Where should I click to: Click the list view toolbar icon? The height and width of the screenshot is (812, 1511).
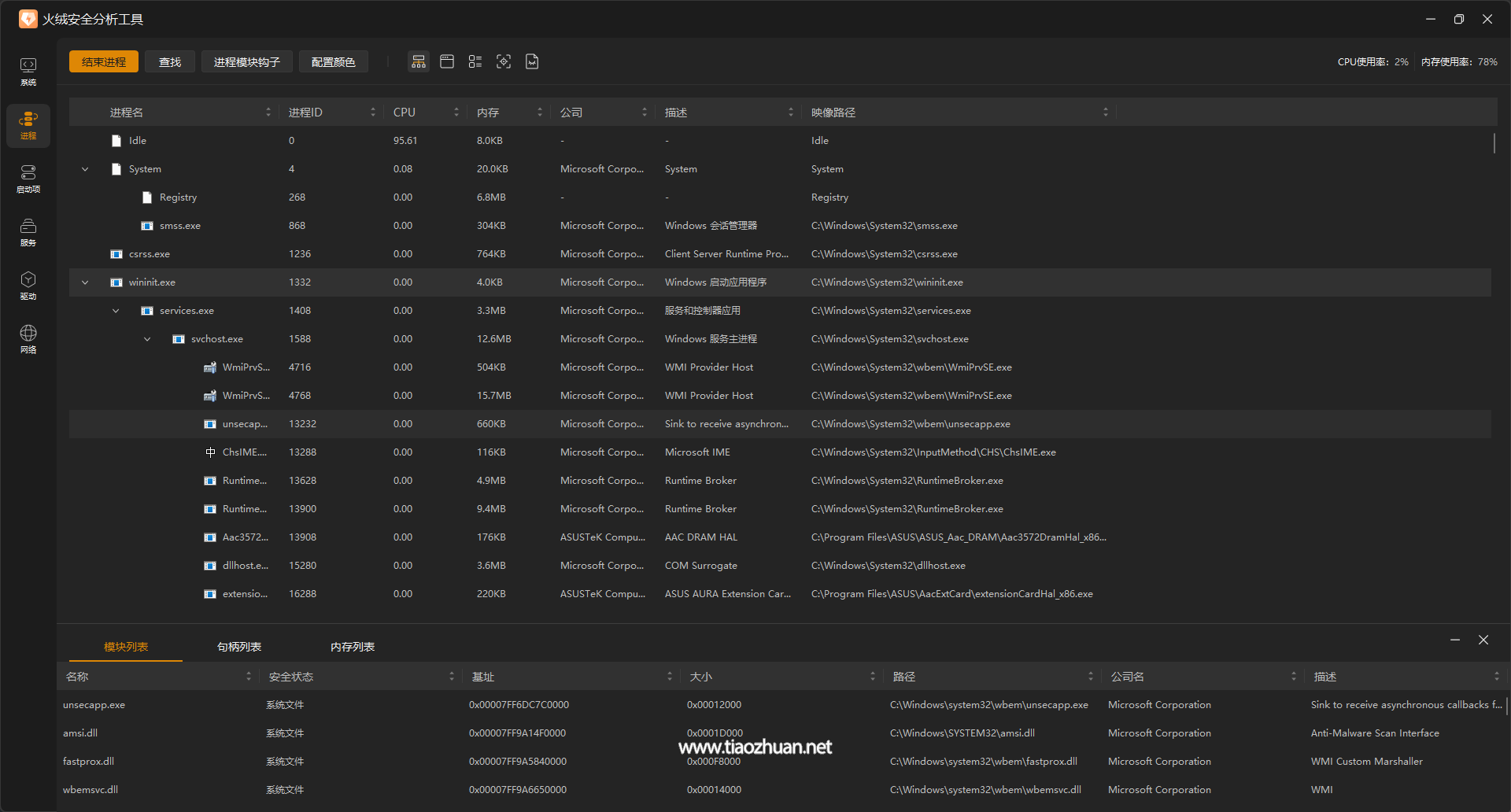[475, 61]
